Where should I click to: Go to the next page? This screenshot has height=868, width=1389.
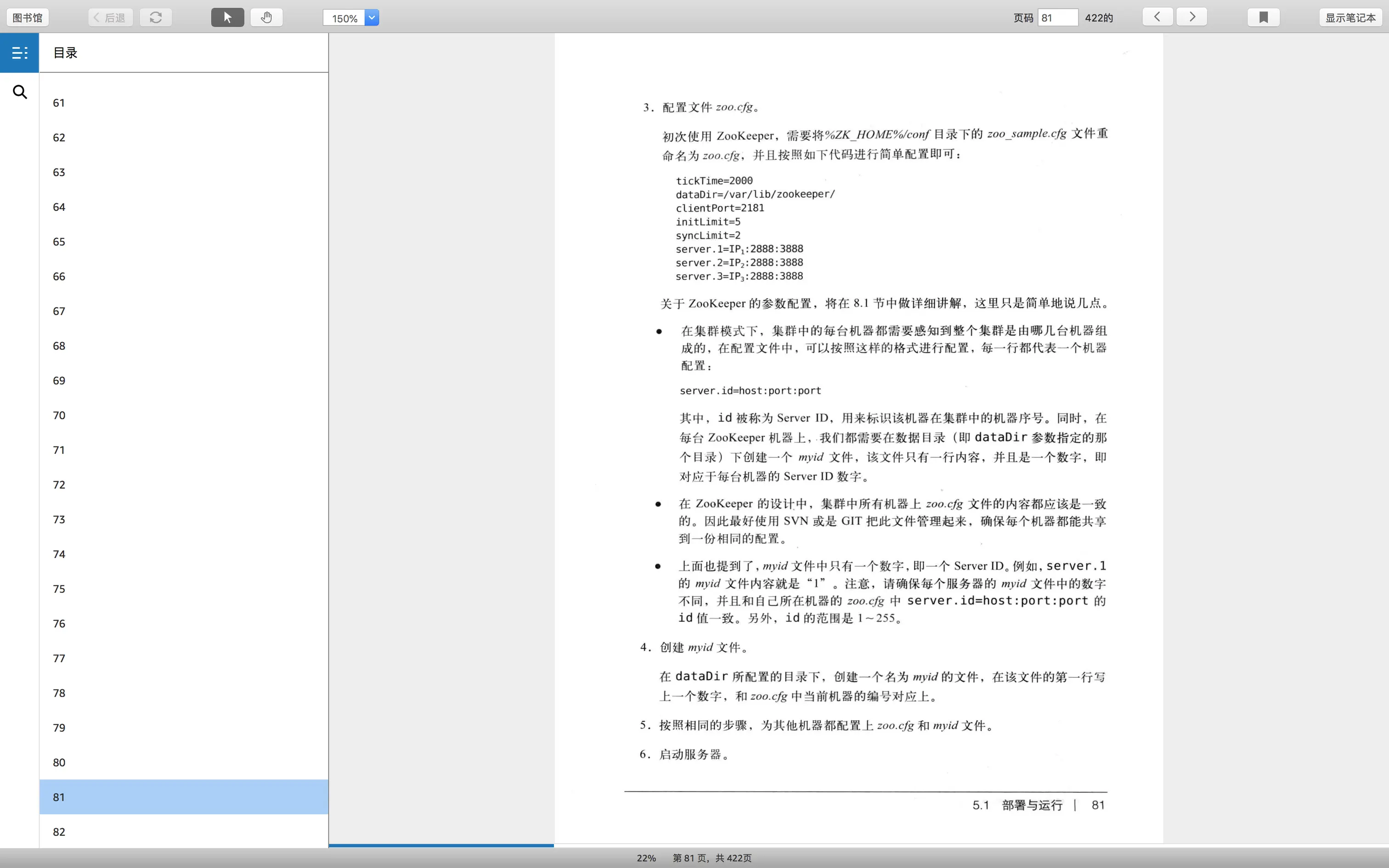1191,17
